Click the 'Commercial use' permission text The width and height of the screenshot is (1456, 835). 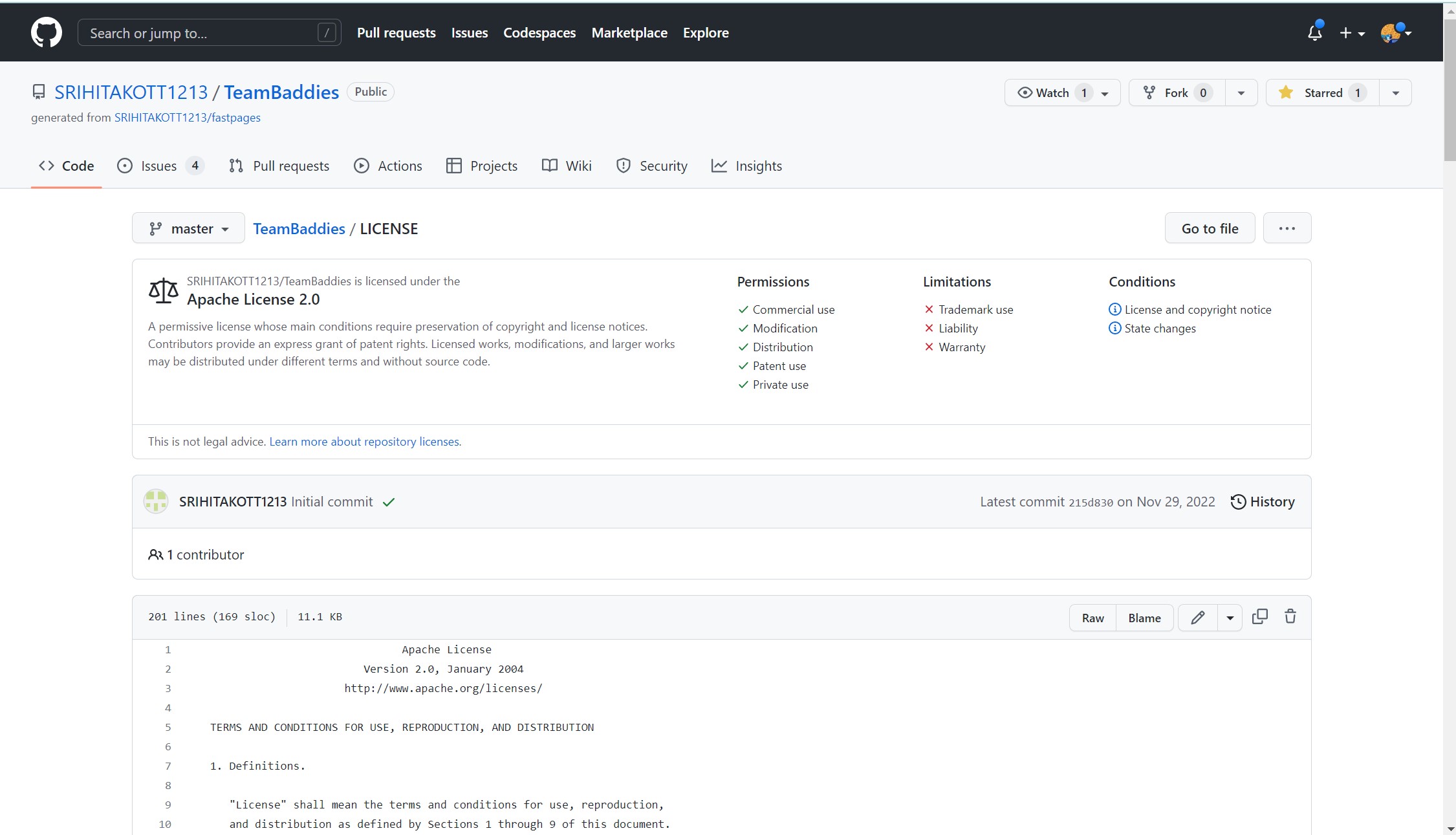coord(794,310)
